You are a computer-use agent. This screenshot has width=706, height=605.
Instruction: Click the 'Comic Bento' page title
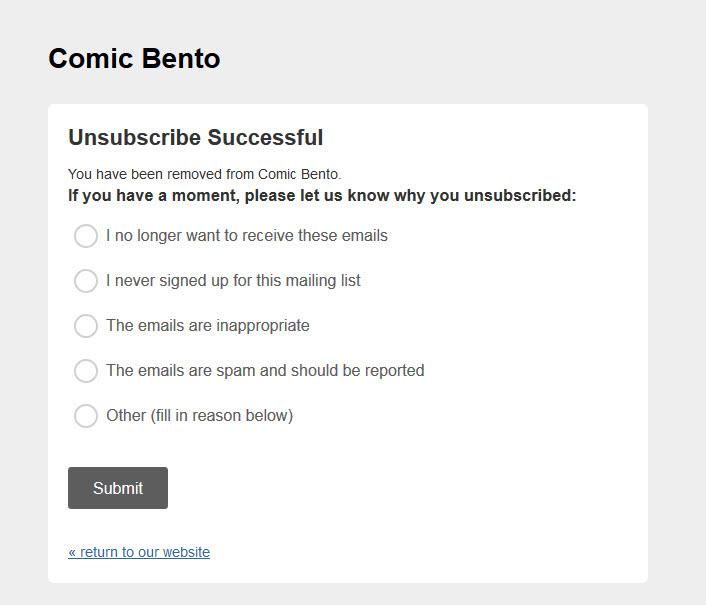(x=134, y=58)
